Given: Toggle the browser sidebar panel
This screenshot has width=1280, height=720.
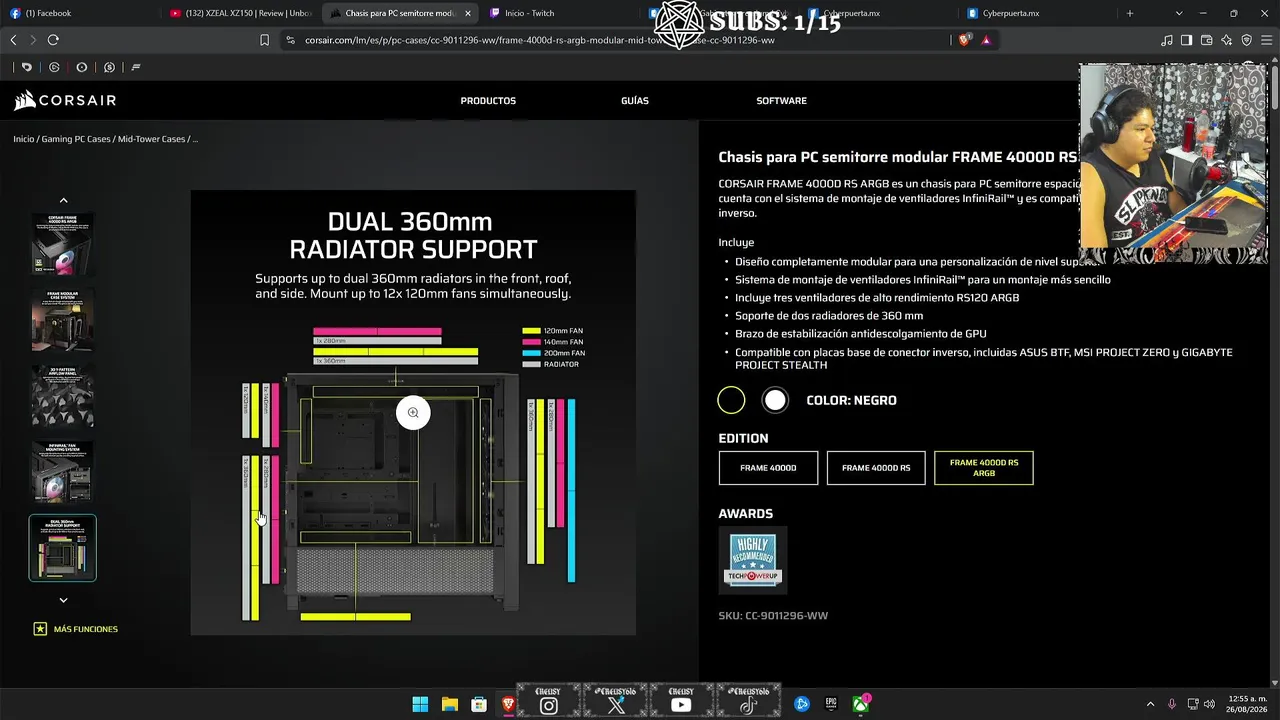Looking at the screenshot, I should [x=1186, y=40].
